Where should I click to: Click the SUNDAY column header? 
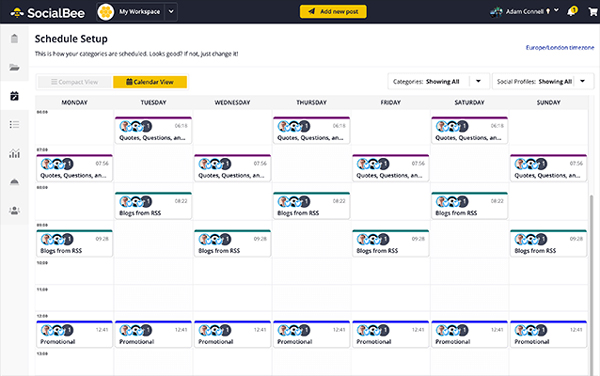[x=548, y=103]
